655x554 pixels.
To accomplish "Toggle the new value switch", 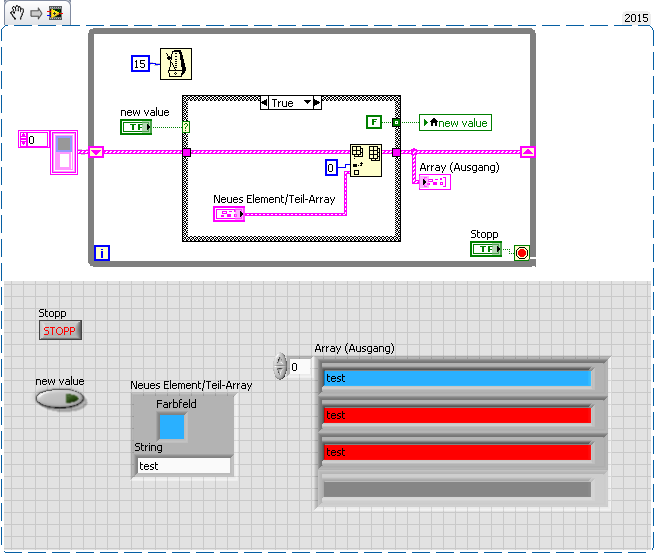I will point(60,399).
